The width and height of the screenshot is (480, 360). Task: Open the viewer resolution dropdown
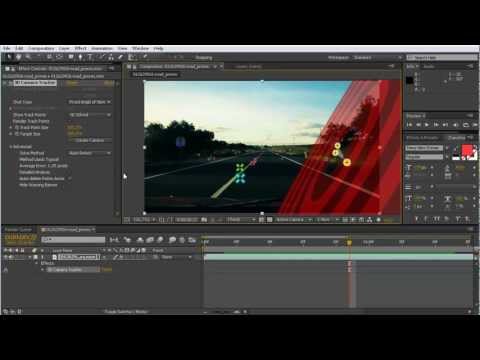coord(241,220)
